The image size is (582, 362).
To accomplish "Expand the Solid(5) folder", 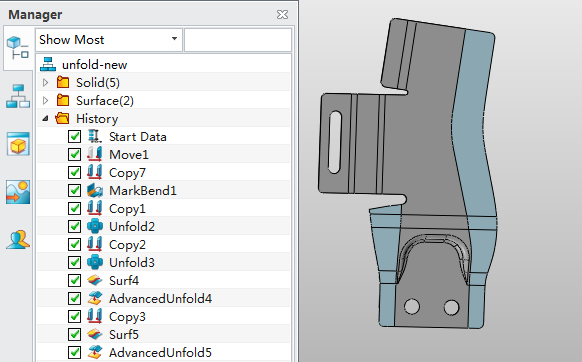I will 46,82.
